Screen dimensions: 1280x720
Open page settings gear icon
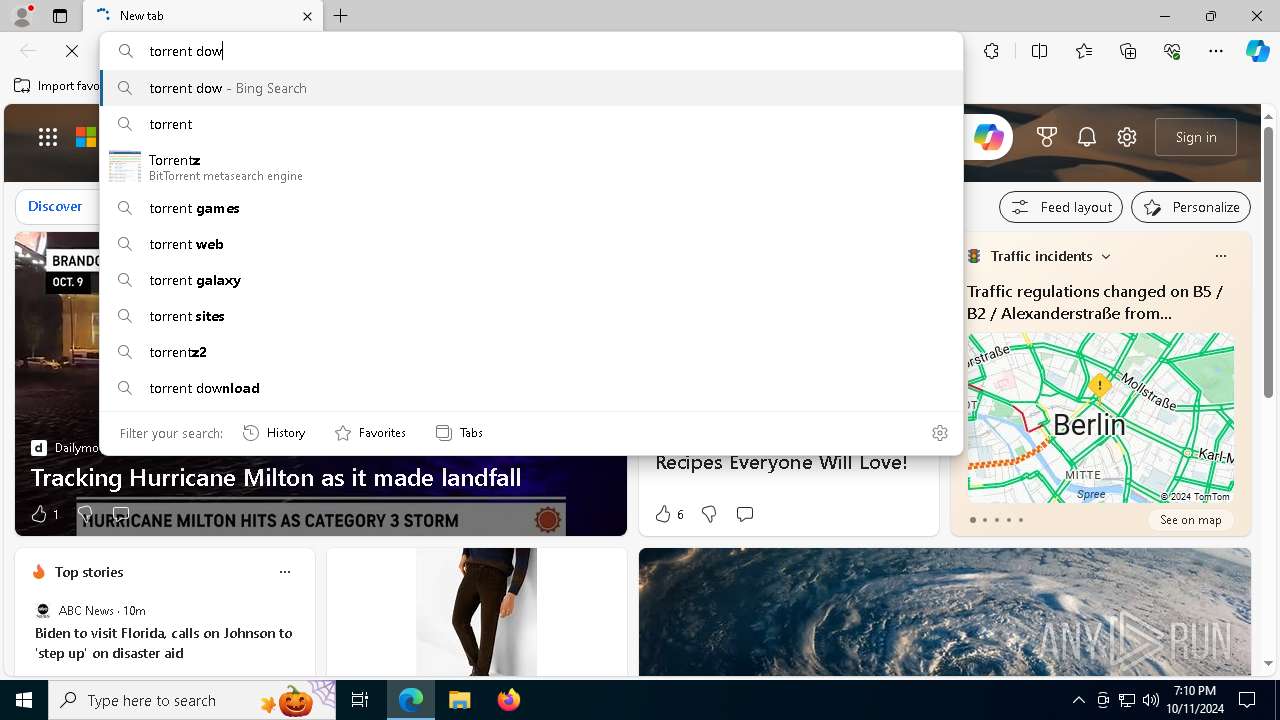(x=1127, y=138)
